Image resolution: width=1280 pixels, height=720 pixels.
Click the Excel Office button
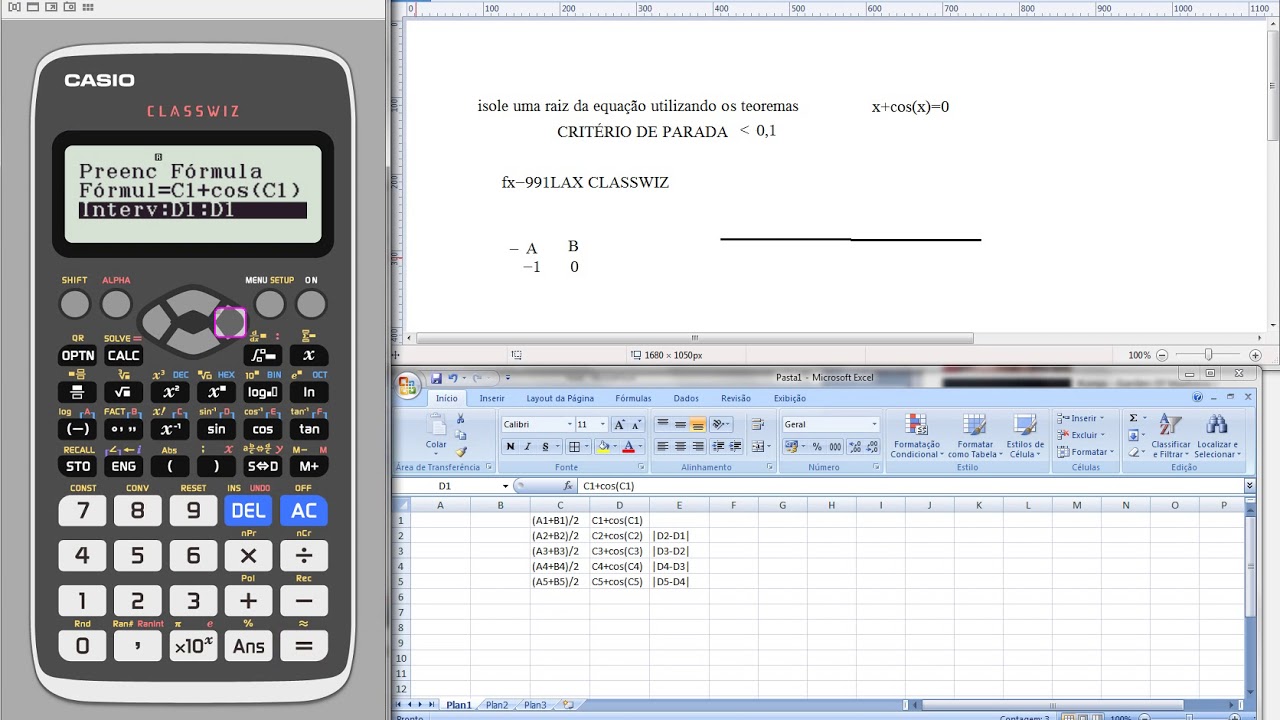[408, 386]
